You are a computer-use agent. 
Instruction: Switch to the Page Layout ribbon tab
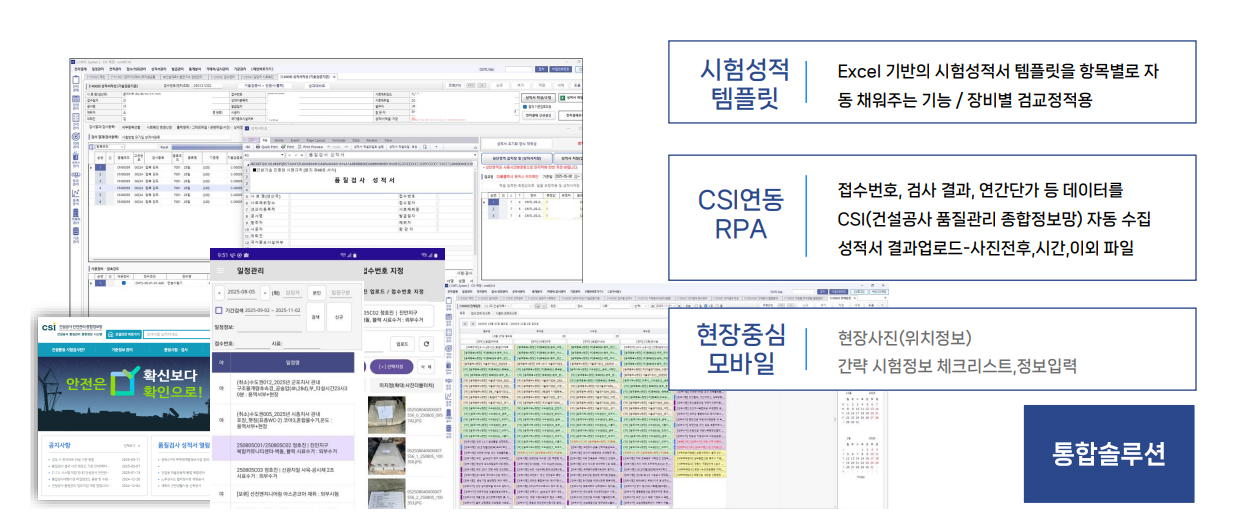coord(315,140)
